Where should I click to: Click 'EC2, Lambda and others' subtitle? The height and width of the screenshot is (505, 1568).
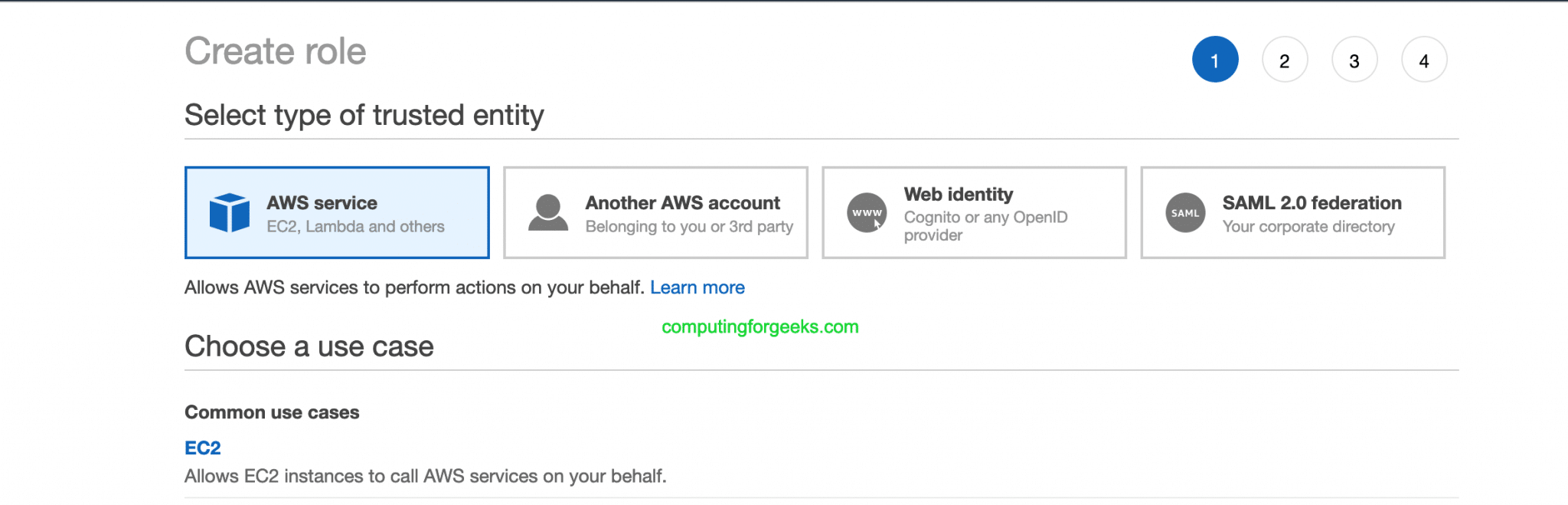(355, 227)
